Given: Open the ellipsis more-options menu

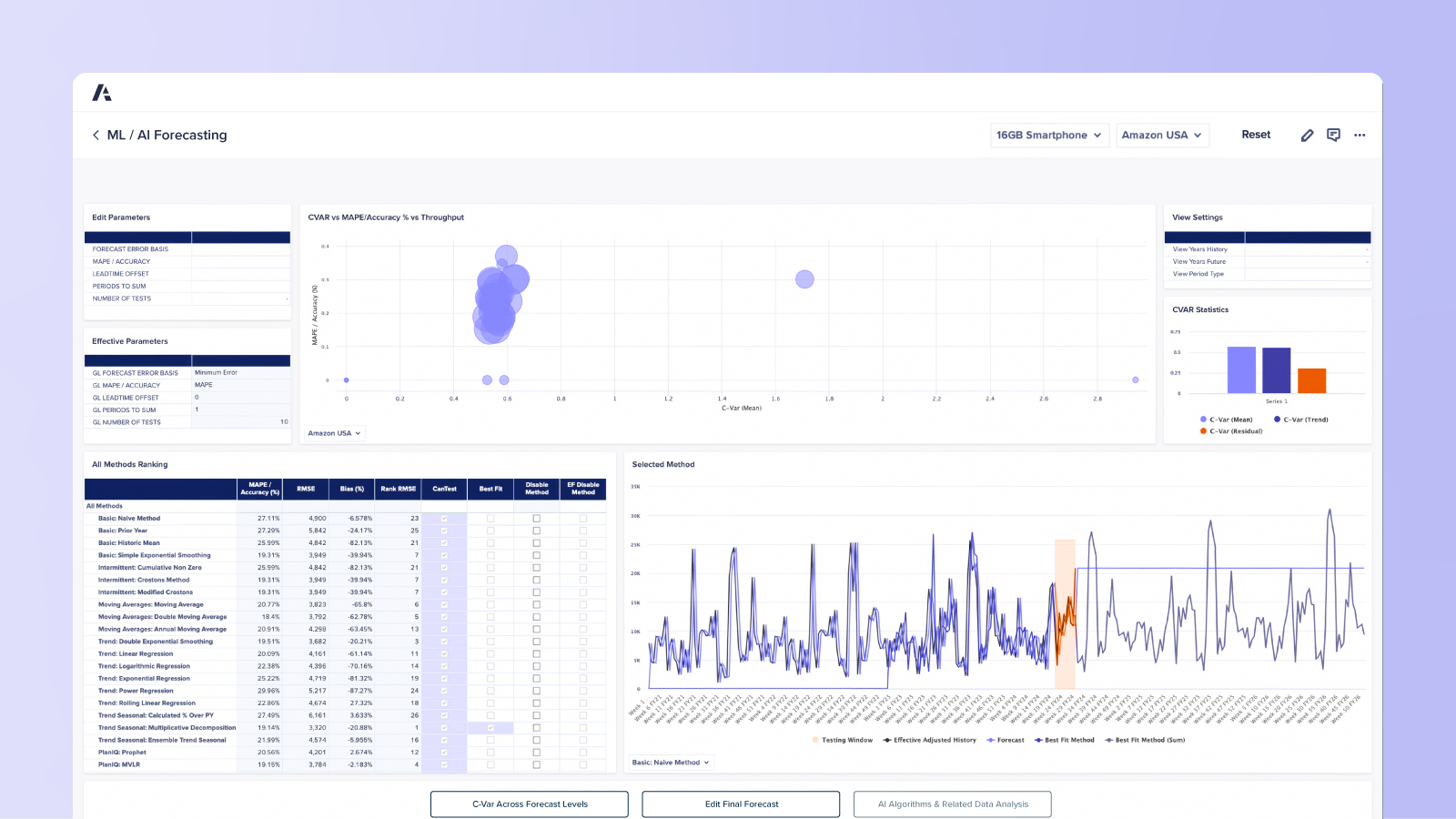Looking at the screenshot, I should click(x=1360, y=135).
